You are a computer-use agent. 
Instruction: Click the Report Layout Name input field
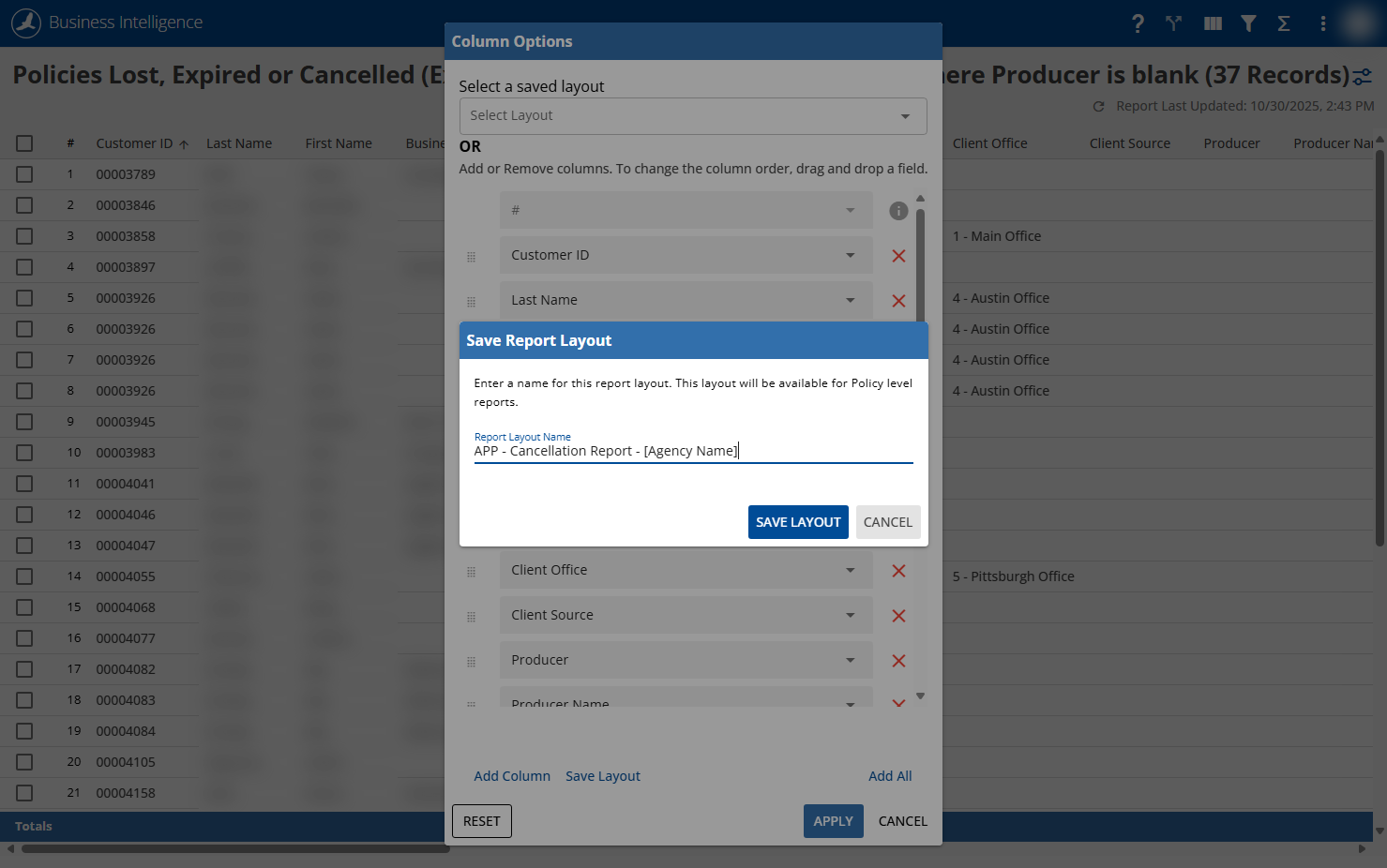pos(693,451)
